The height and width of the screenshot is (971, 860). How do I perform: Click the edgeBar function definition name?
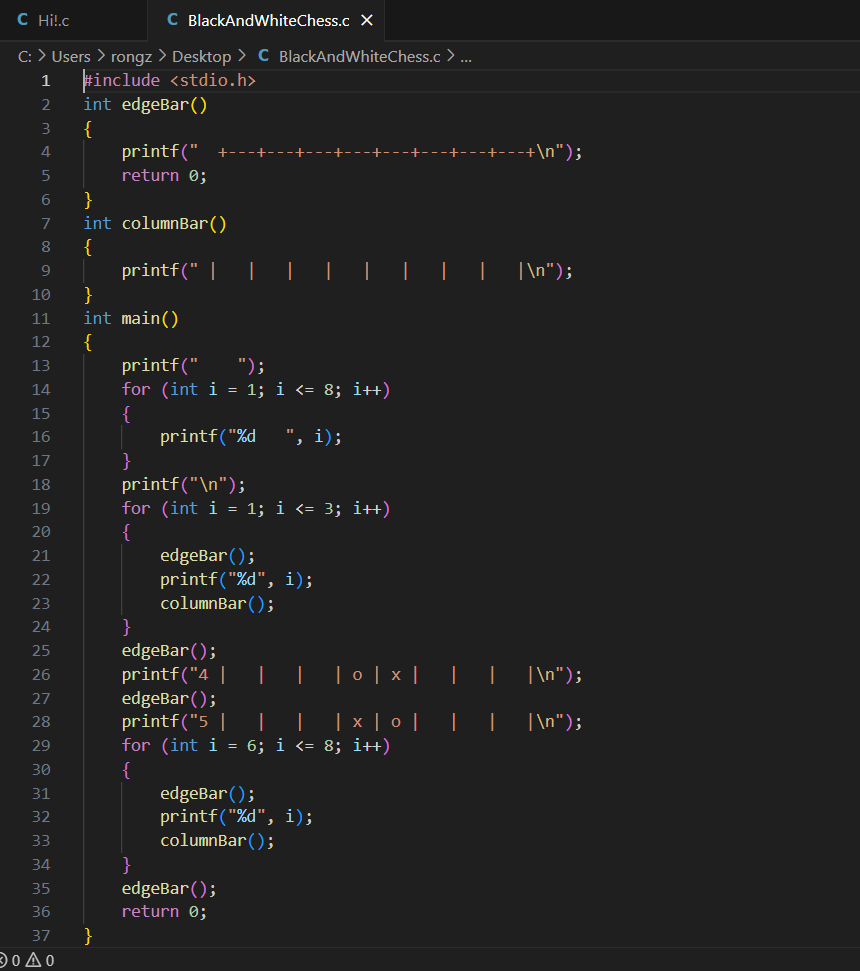pyautogui.click(x=154, y=104)
